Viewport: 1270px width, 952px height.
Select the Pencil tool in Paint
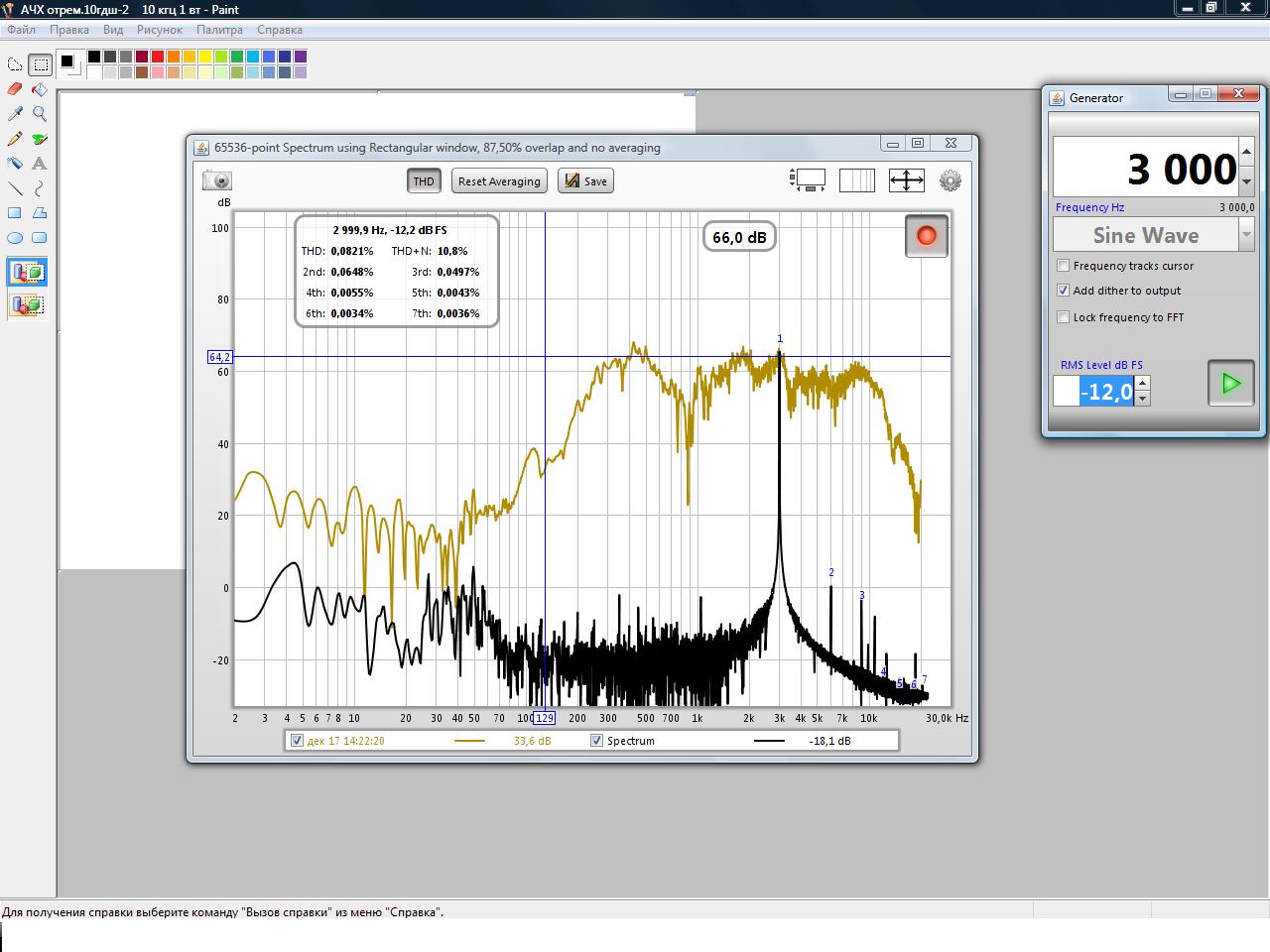click(15, 139)
